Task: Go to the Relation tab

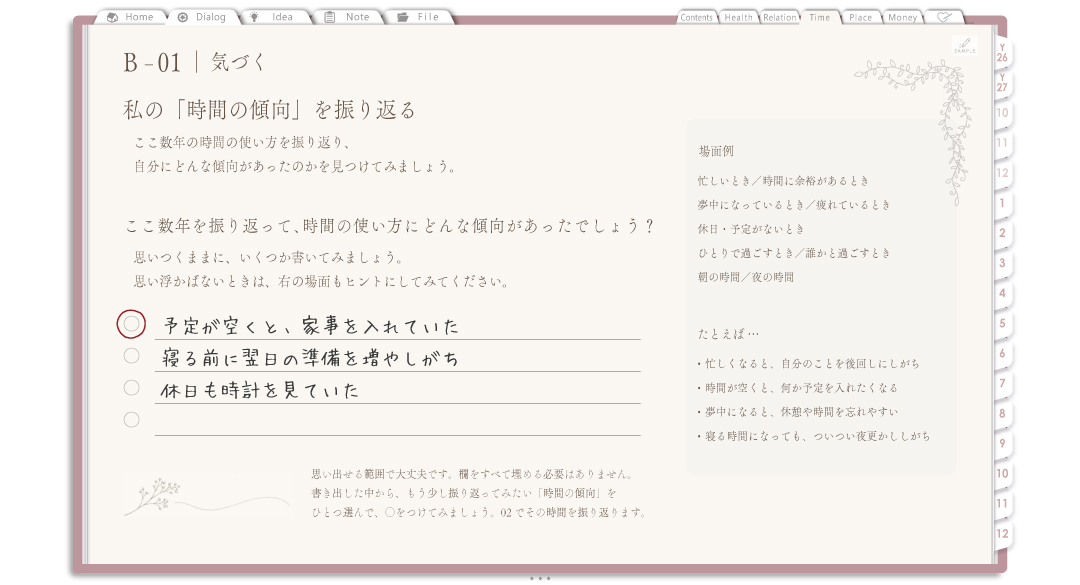Action: 780,17
